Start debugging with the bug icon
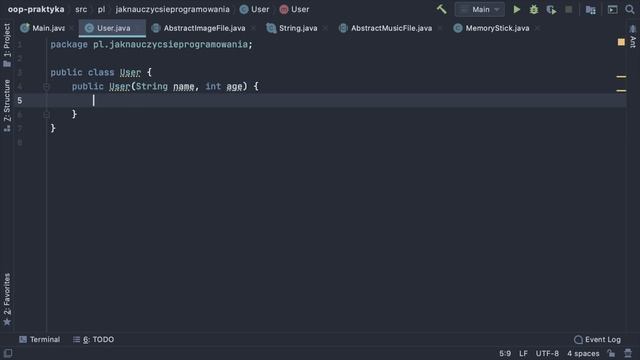Viewport: 640px width, 360px height. pos(534,9)
